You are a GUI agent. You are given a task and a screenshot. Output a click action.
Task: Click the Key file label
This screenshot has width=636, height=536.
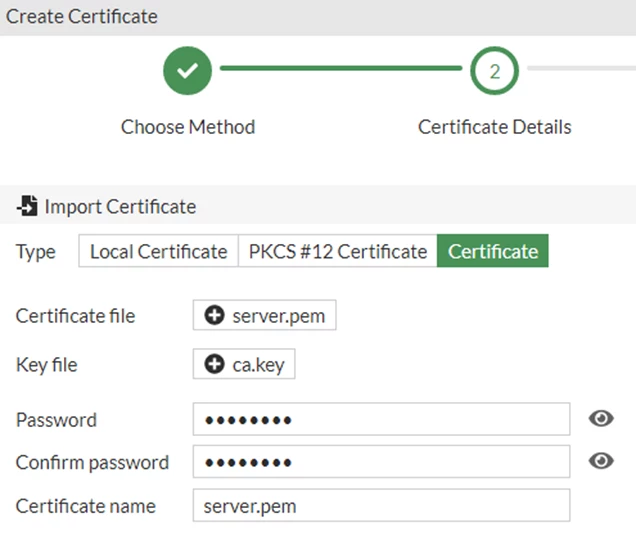tap(47, 365)
